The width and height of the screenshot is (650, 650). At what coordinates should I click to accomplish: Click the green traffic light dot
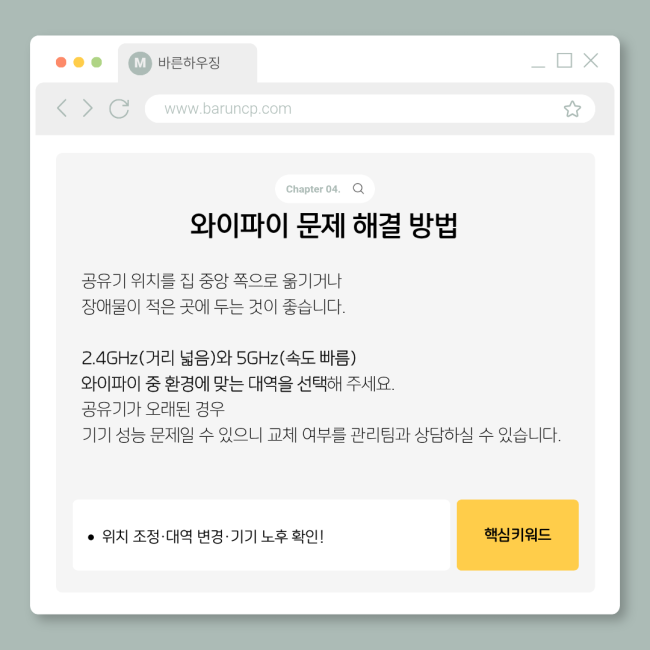coord(97,62)
